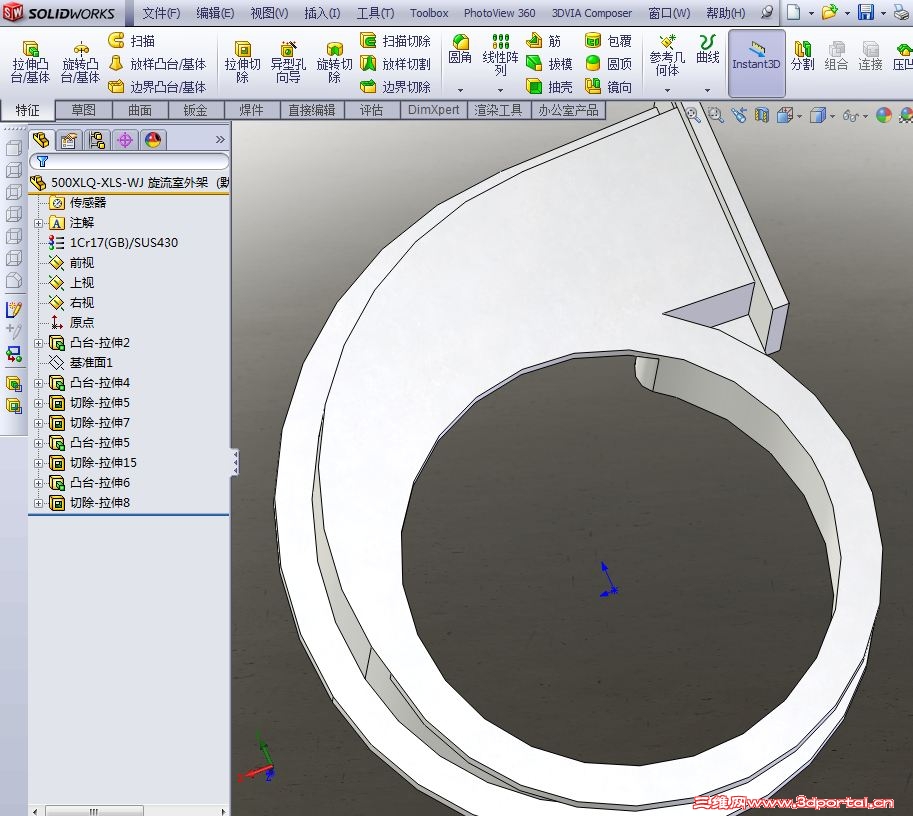The width and height of the screenshot is (913, 816).
Task: Choose Boundary Cut (边界切除)
Action: point(395,87)
